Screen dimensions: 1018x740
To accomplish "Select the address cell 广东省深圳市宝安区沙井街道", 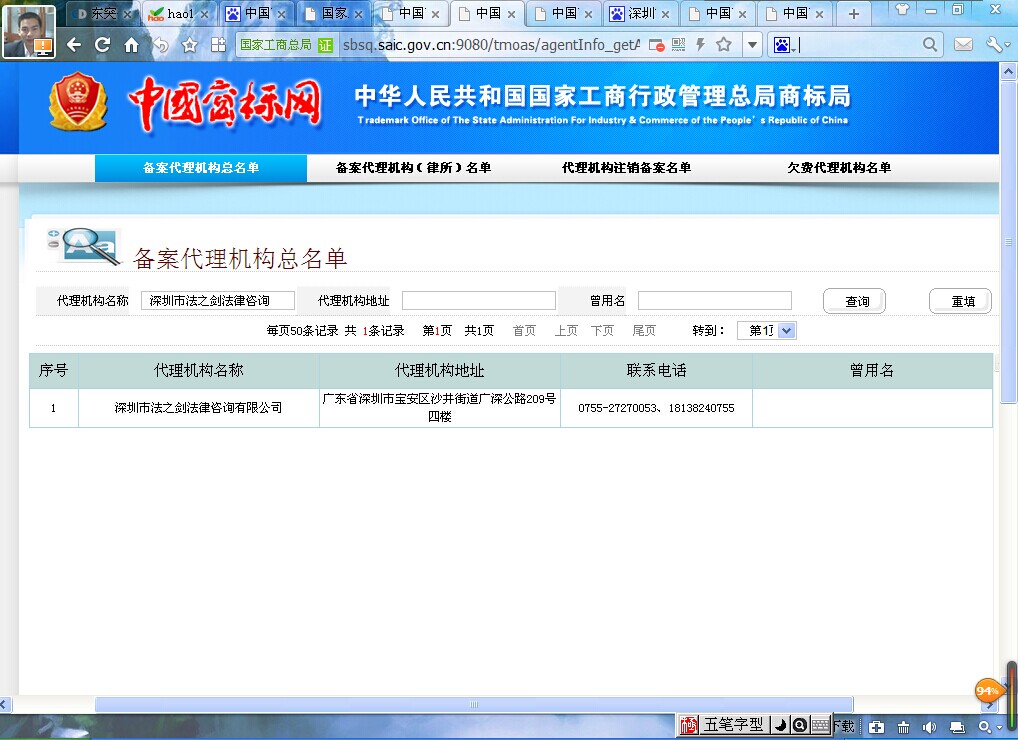I will (x=440, y=408).
